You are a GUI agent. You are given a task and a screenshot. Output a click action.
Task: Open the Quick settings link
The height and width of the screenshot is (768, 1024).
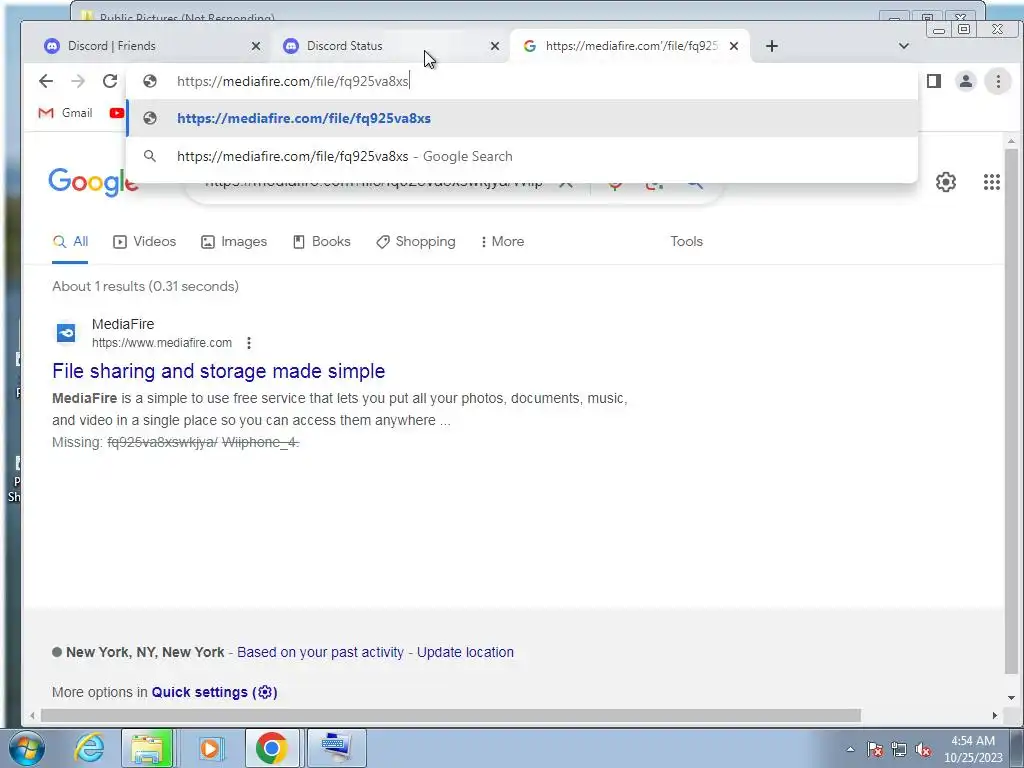pos(214,692)
